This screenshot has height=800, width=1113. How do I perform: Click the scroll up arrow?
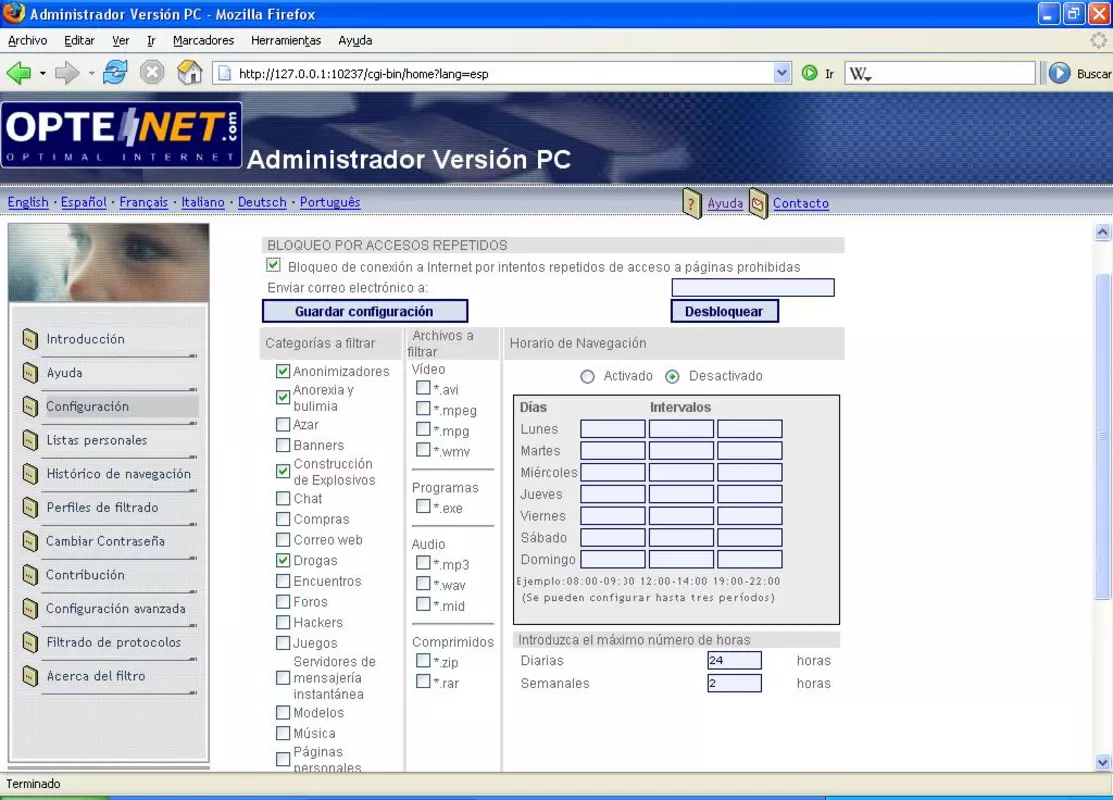tap(1102, 232)
